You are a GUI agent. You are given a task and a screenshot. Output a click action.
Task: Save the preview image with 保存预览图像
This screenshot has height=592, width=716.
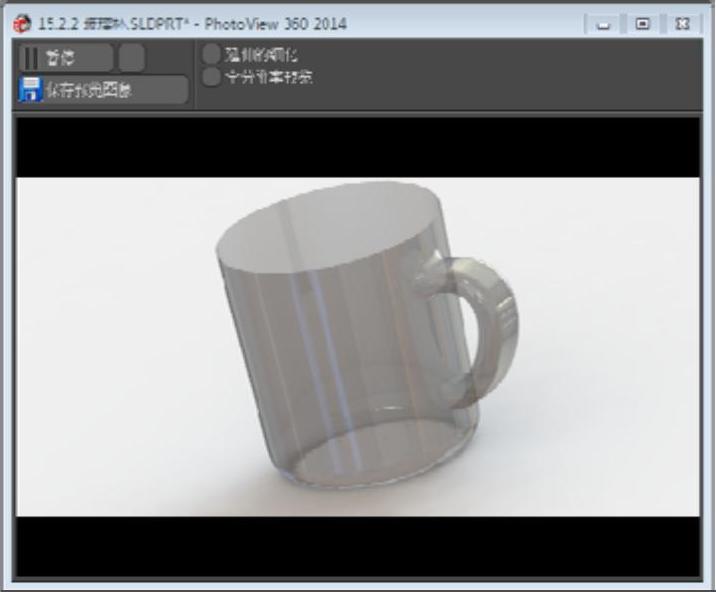point(104,90)
